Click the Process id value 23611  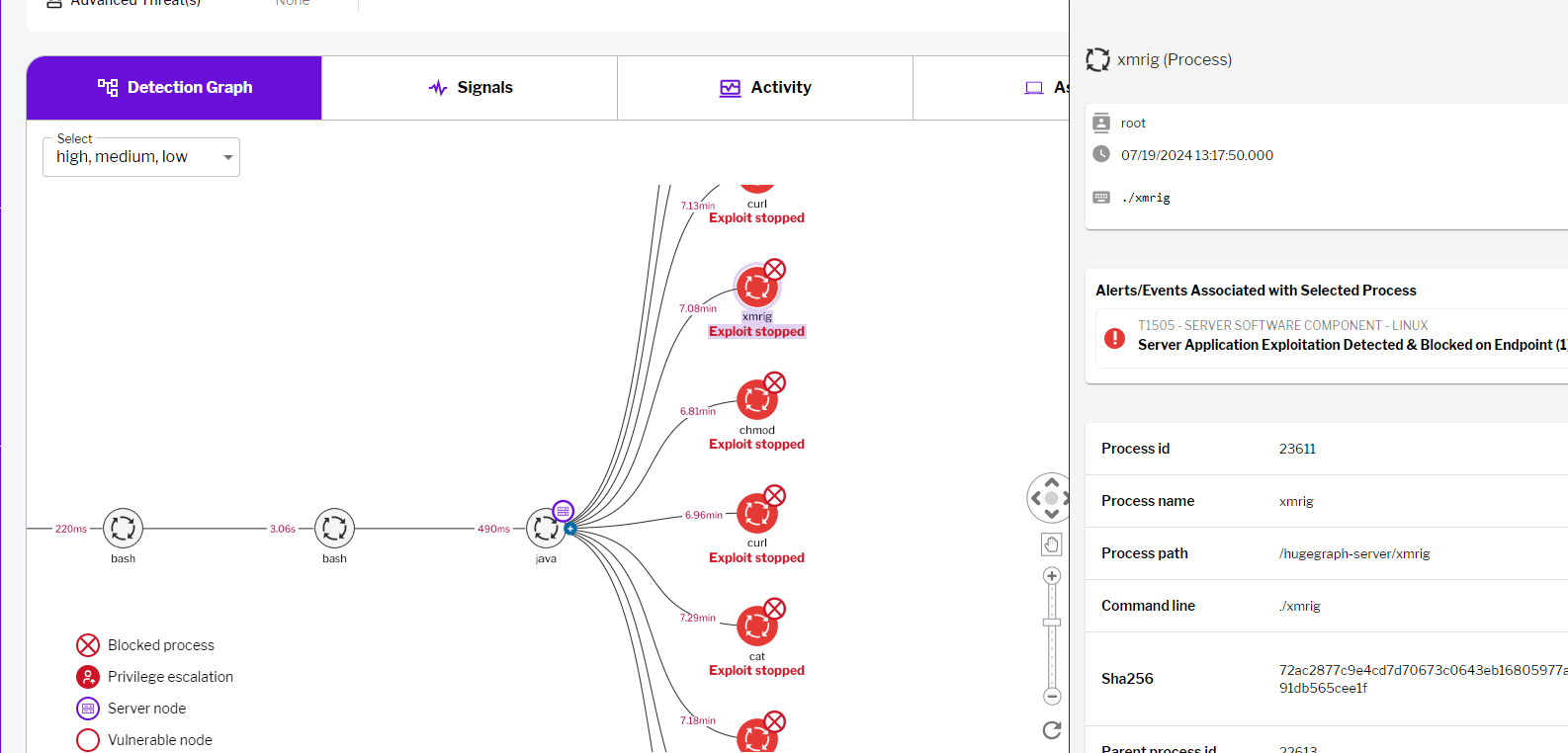click(1297, 449)
